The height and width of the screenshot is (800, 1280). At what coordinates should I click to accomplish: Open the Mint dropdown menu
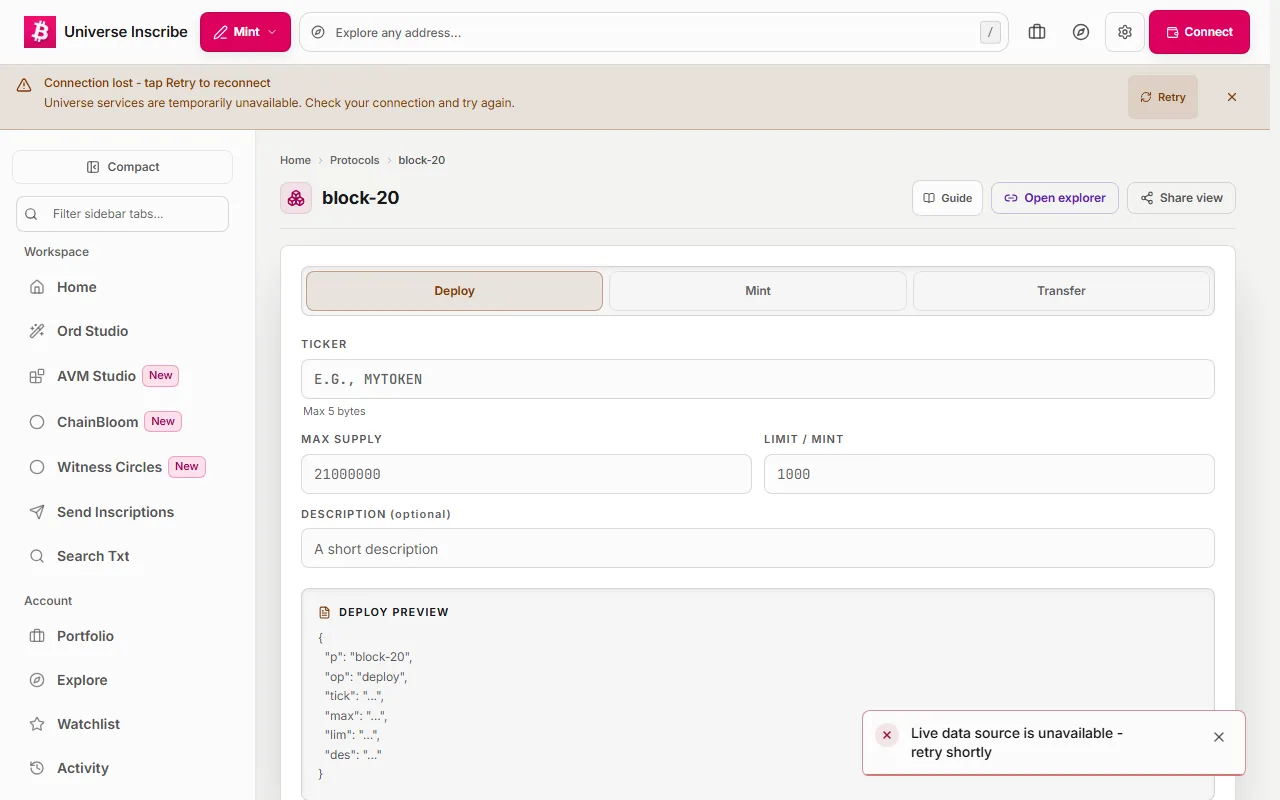[x=245, y=32]
